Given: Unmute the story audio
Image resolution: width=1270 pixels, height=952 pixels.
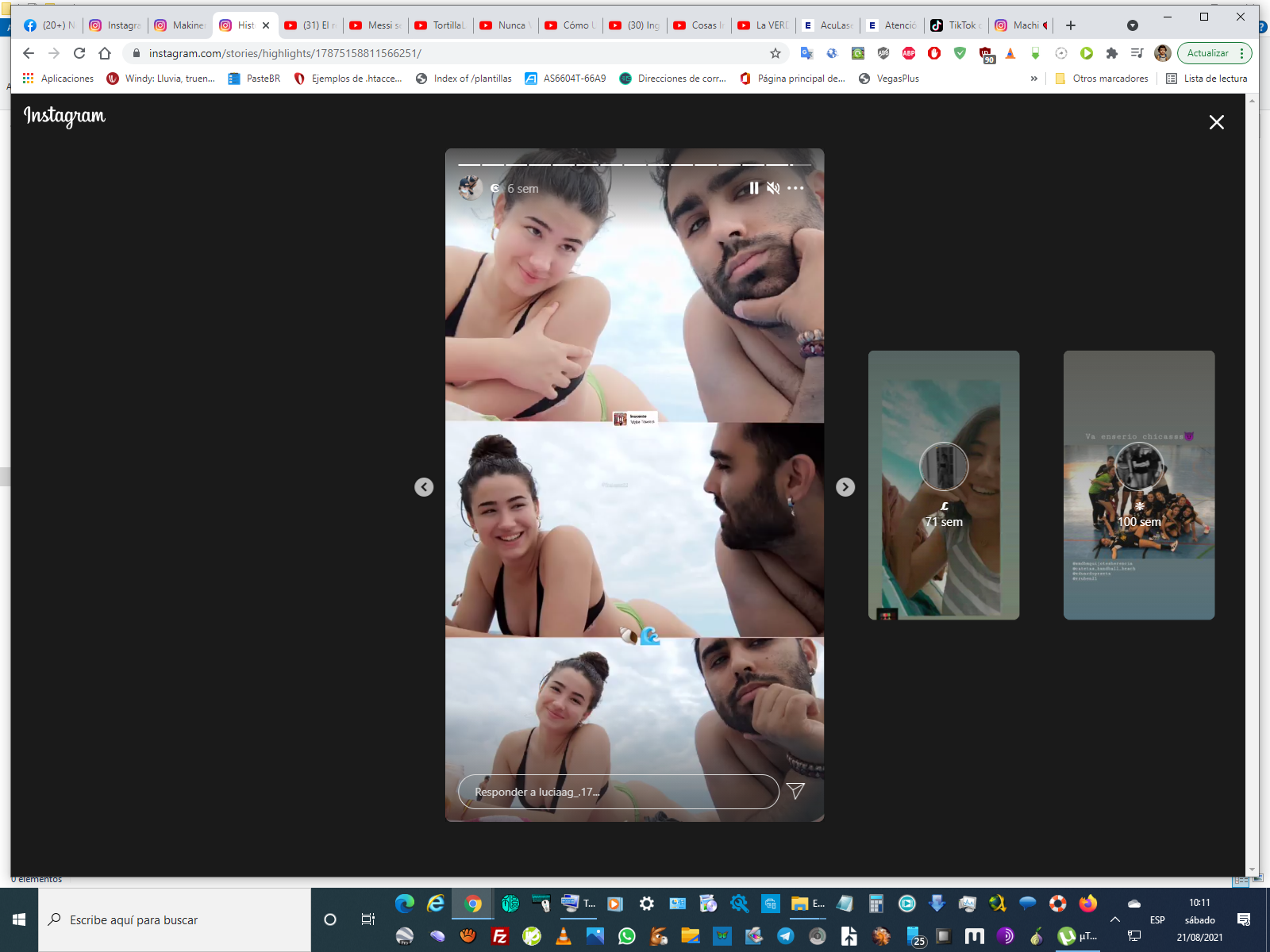Looking at the screenshot, I should tap(773, 188).
